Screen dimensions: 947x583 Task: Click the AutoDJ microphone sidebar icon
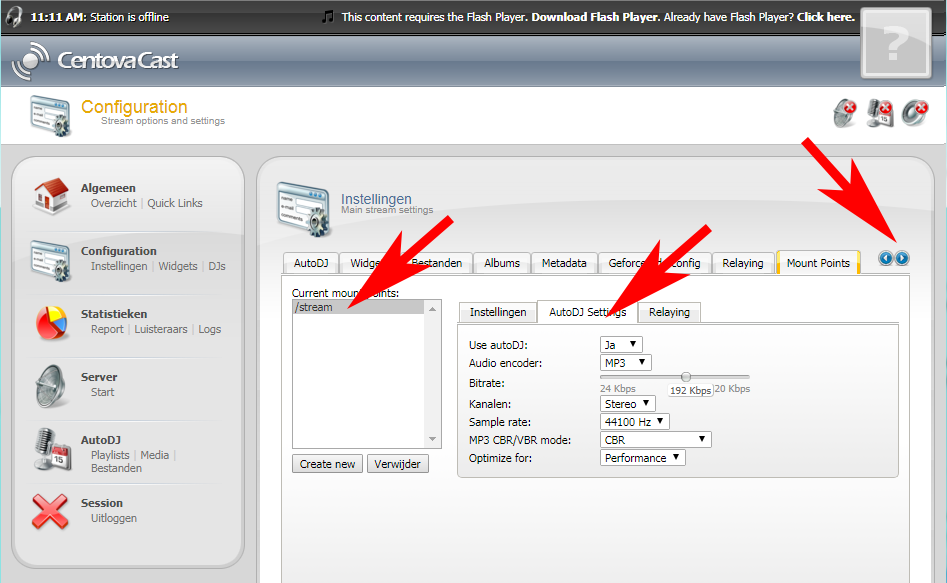(53, 449)
